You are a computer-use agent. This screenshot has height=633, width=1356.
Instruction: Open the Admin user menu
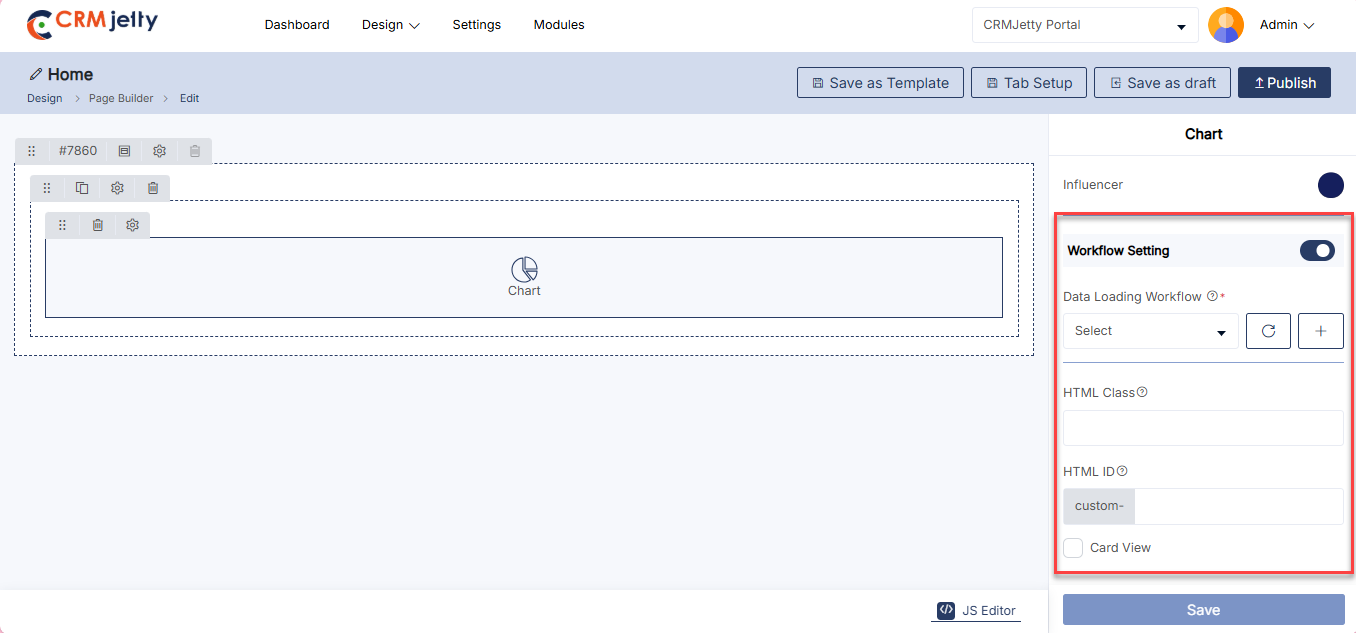[x=1285, y=25]
